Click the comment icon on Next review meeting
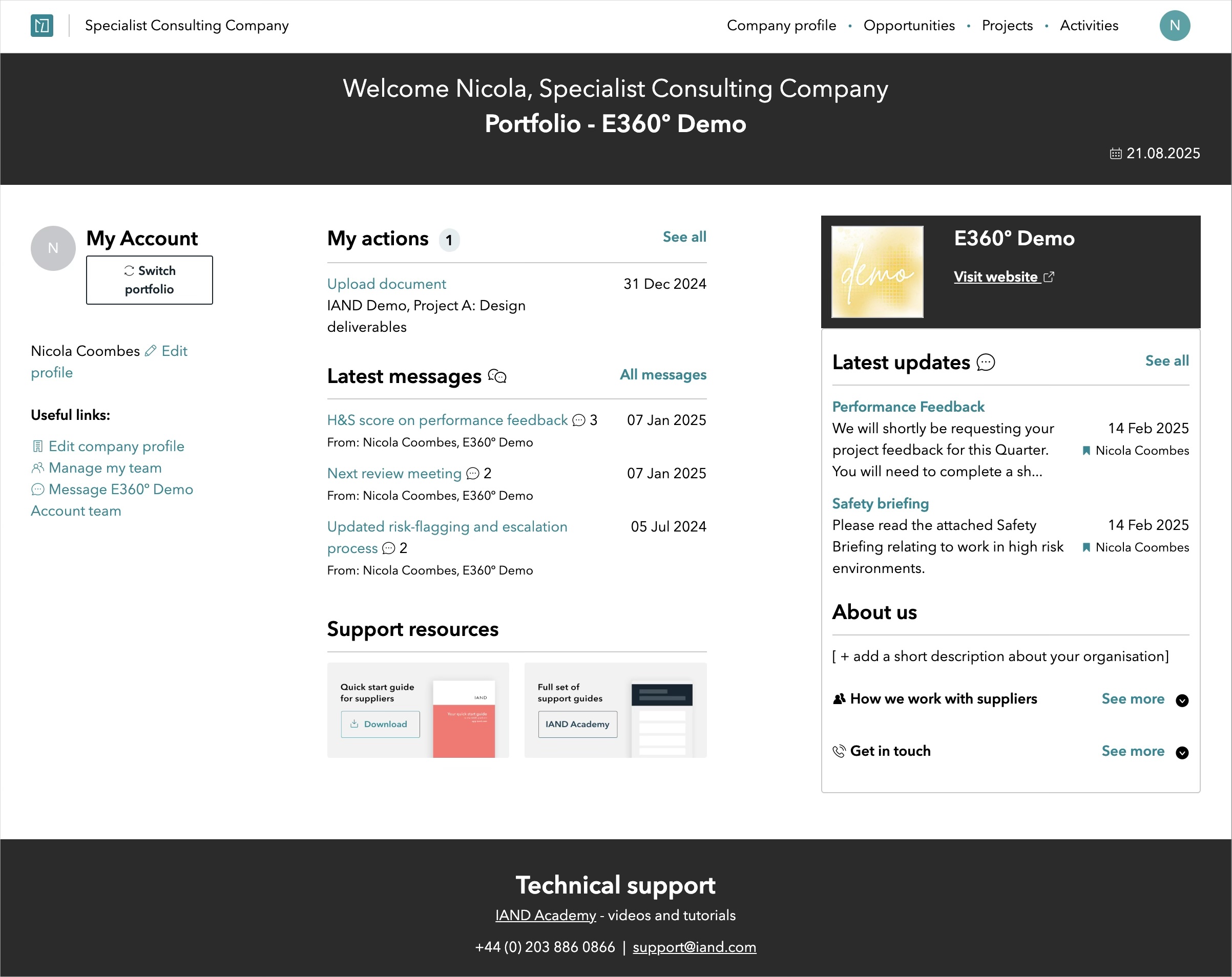The width and height of the screenshot is (1232, 977). point(473,474)
